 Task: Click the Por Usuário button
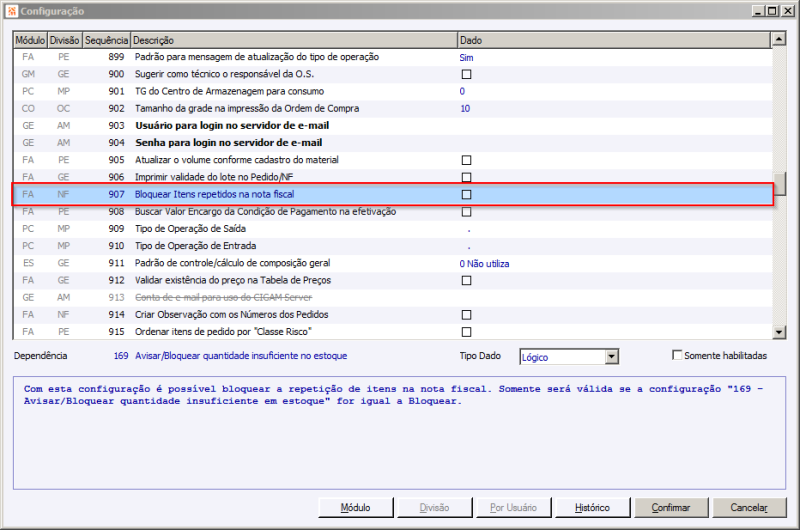(513, 508)
